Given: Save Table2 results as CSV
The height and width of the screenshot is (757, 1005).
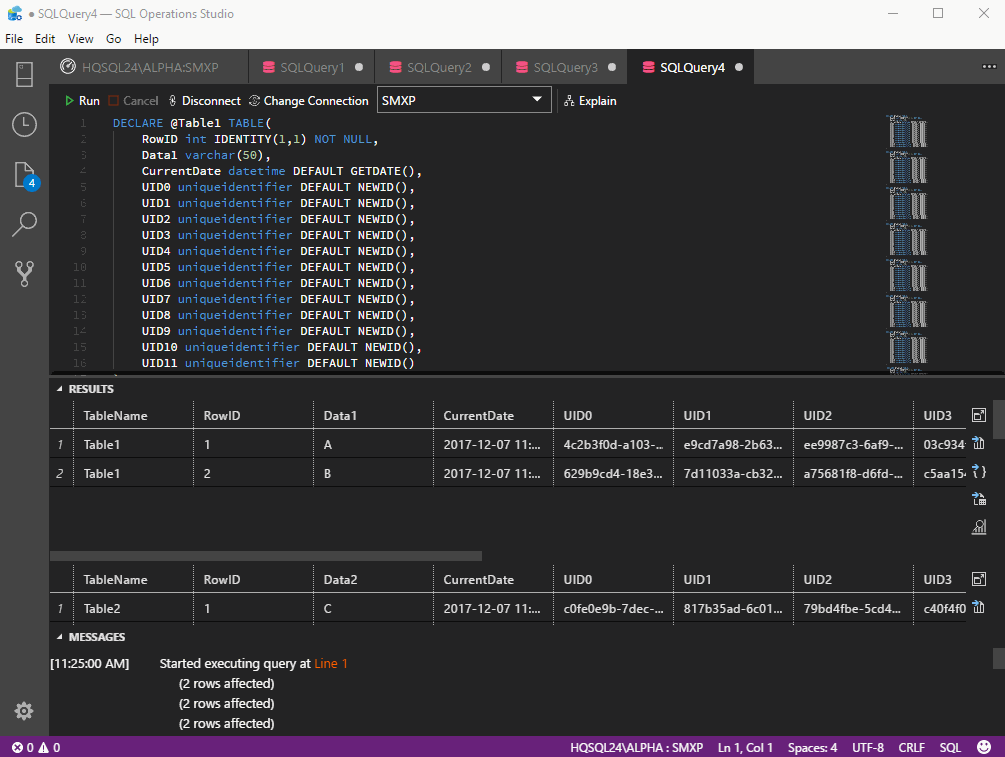Looking at the screenshot, I should coord(979,606).
